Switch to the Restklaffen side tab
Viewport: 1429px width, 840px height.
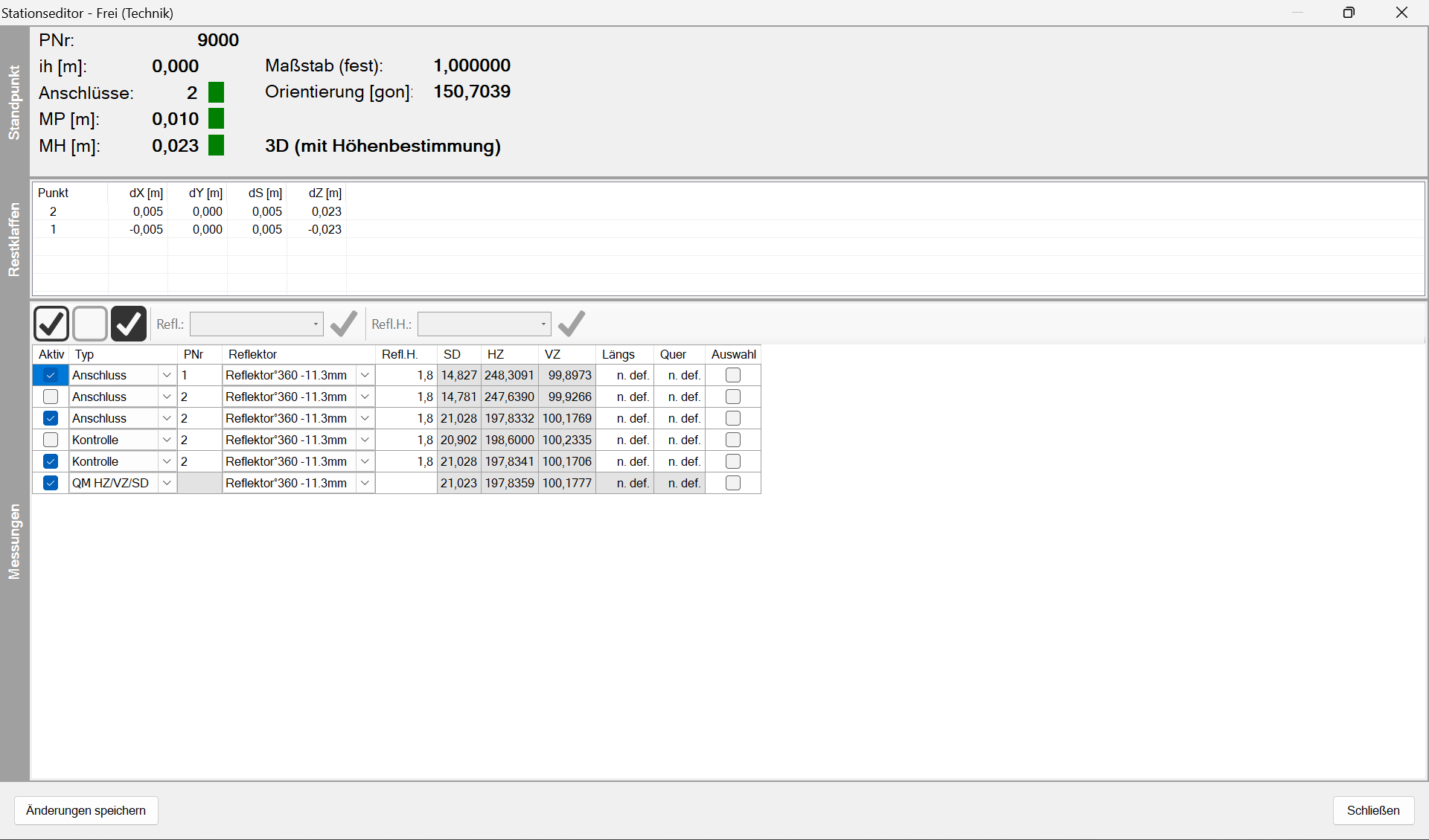coord(14,240)
